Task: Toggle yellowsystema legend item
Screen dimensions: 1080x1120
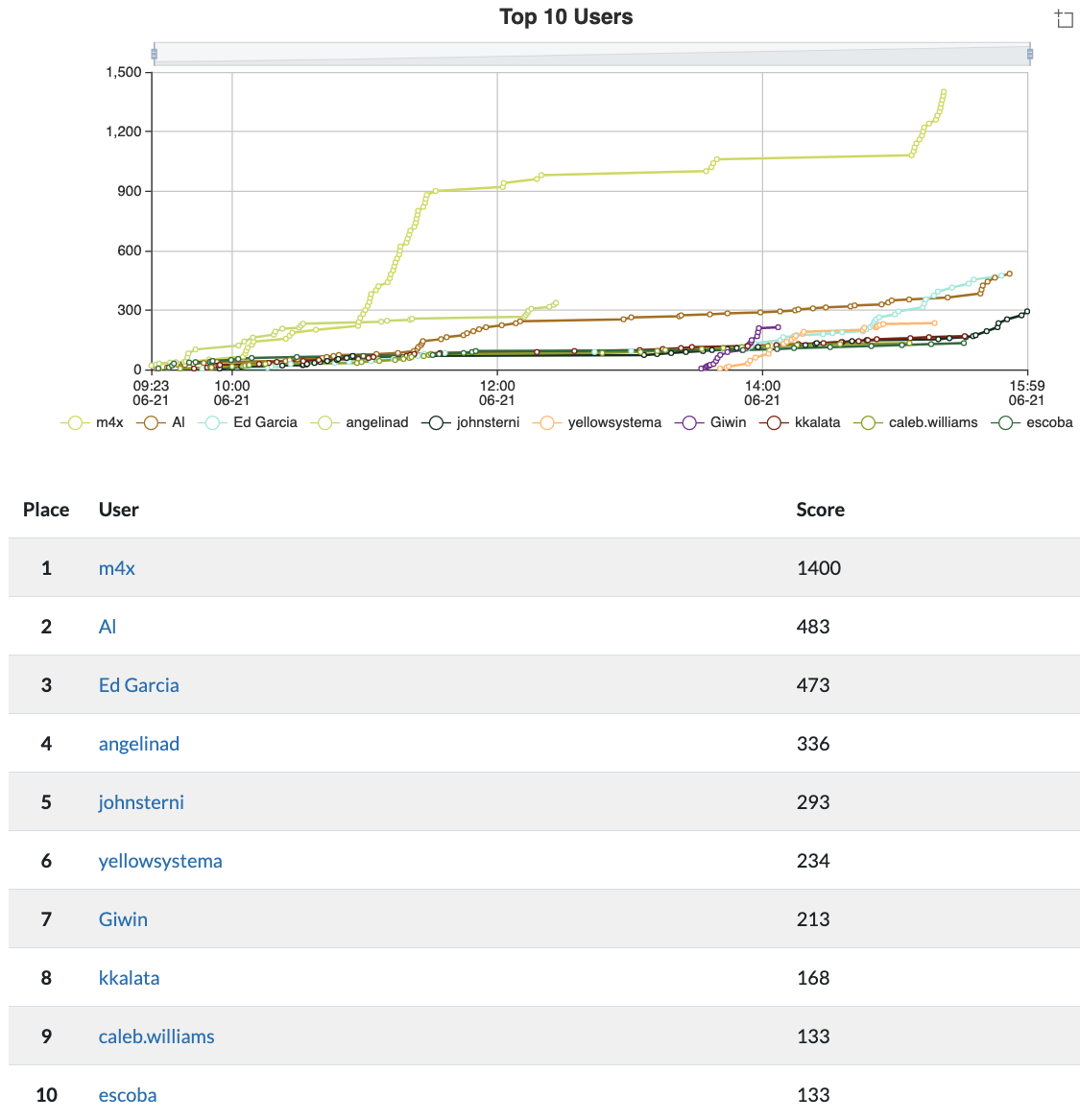Action: coord(600,422)
